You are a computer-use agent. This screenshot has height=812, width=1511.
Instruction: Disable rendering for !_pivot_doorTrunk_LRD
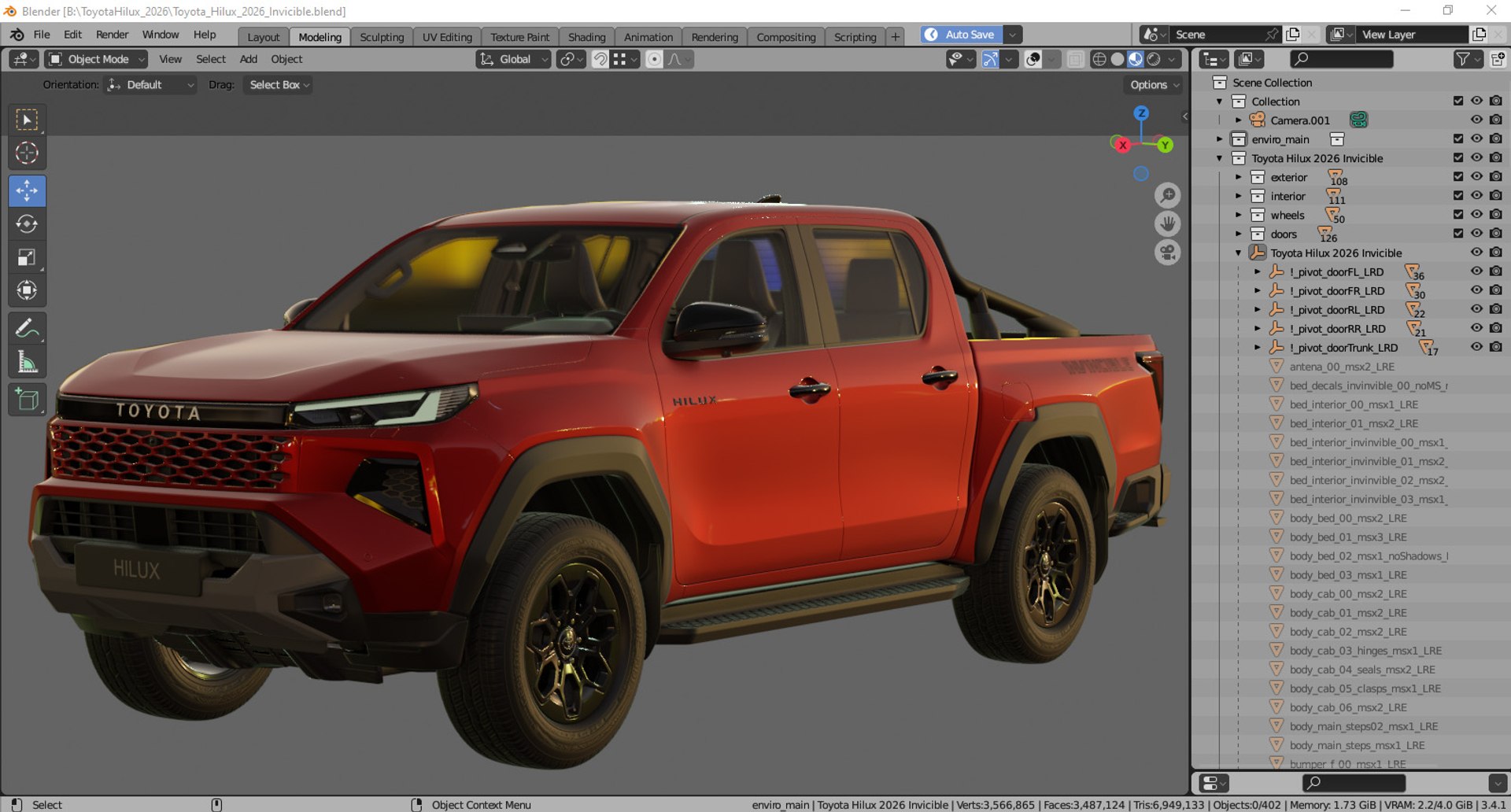click(x=1496, y=347)
